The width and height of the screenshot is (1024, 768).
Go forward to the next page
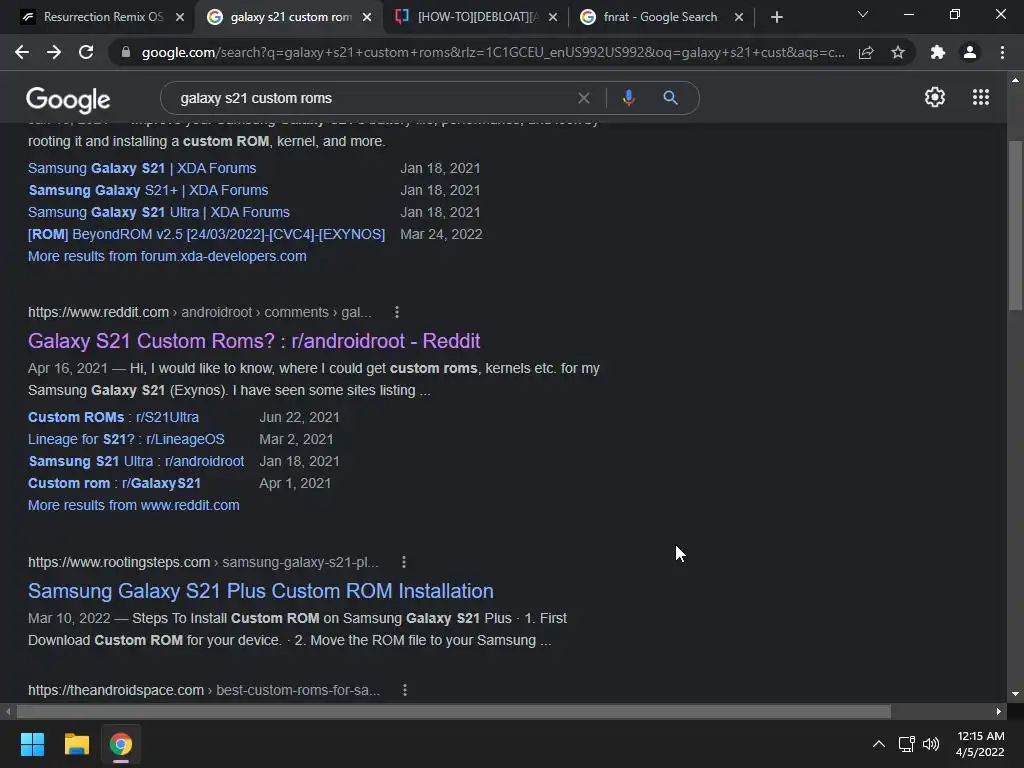54,52
